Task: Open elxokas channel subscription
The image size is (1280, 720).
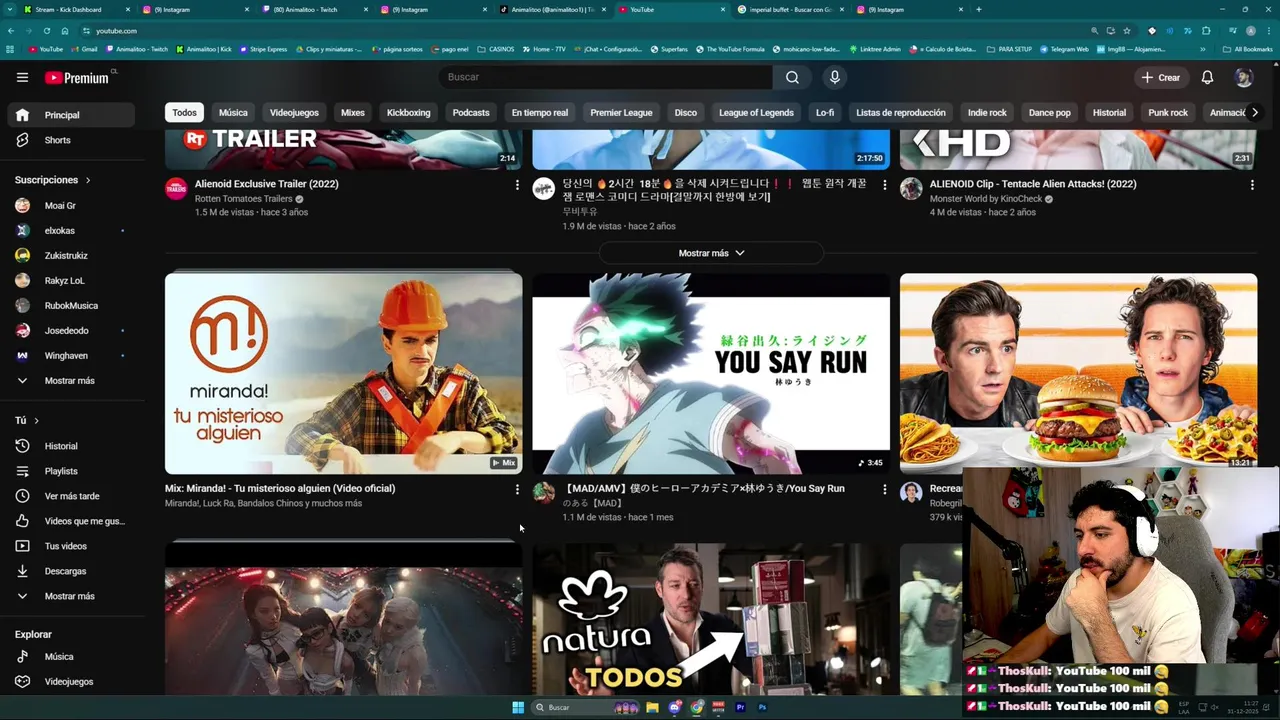Action: [x=70, y=231]
